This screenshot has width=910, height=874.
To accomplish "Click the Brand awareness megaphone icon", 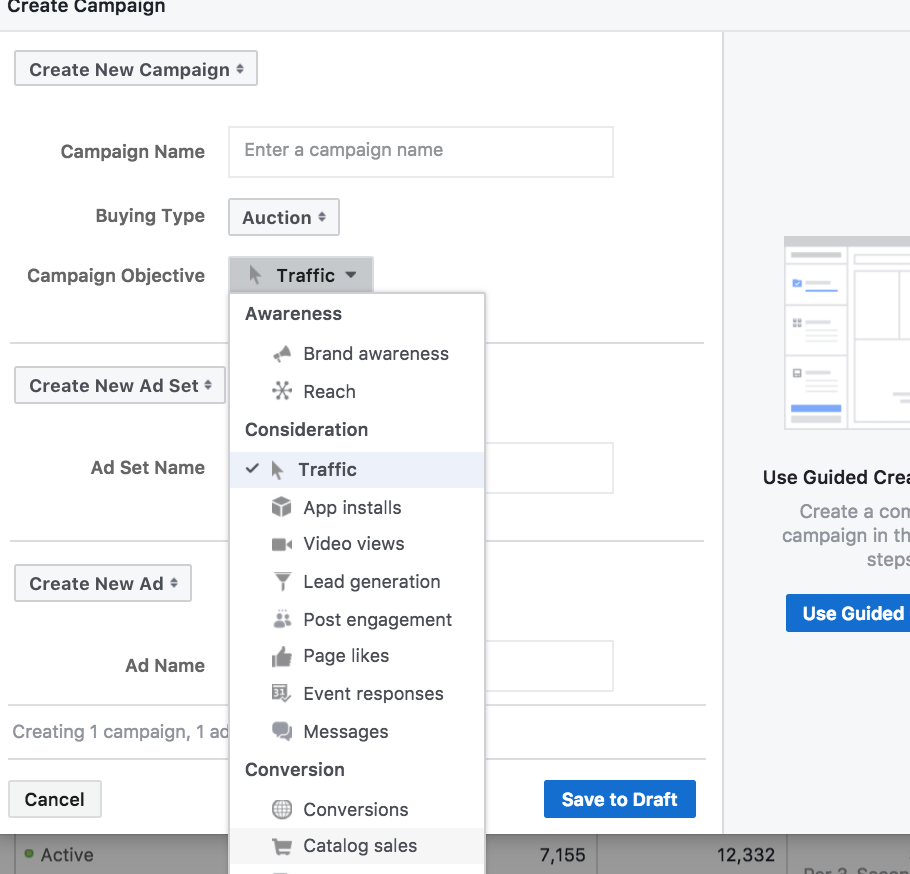I will click(x=282, y=353).
